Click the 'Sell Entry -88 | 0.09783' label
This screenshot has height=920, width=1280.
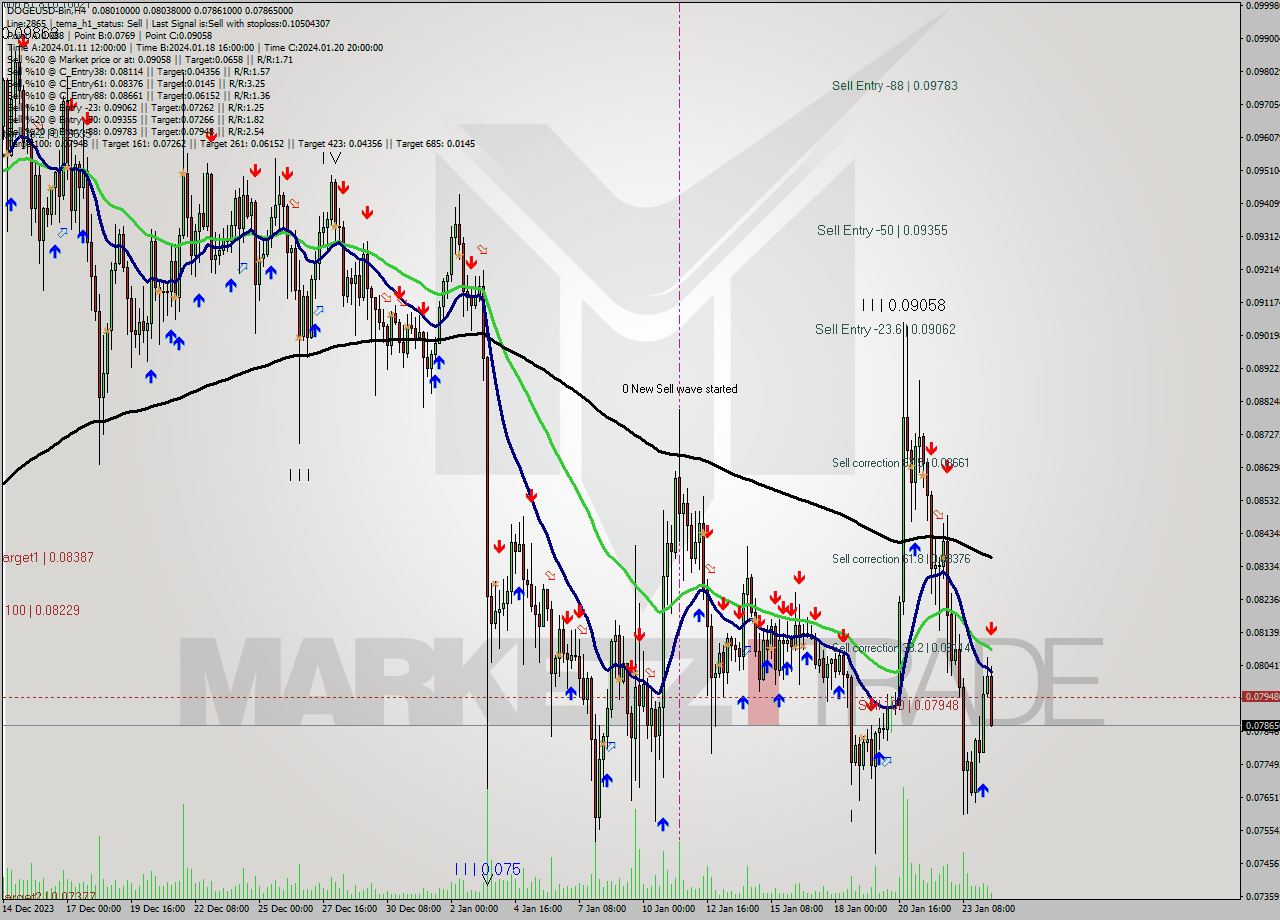(894, 86)
